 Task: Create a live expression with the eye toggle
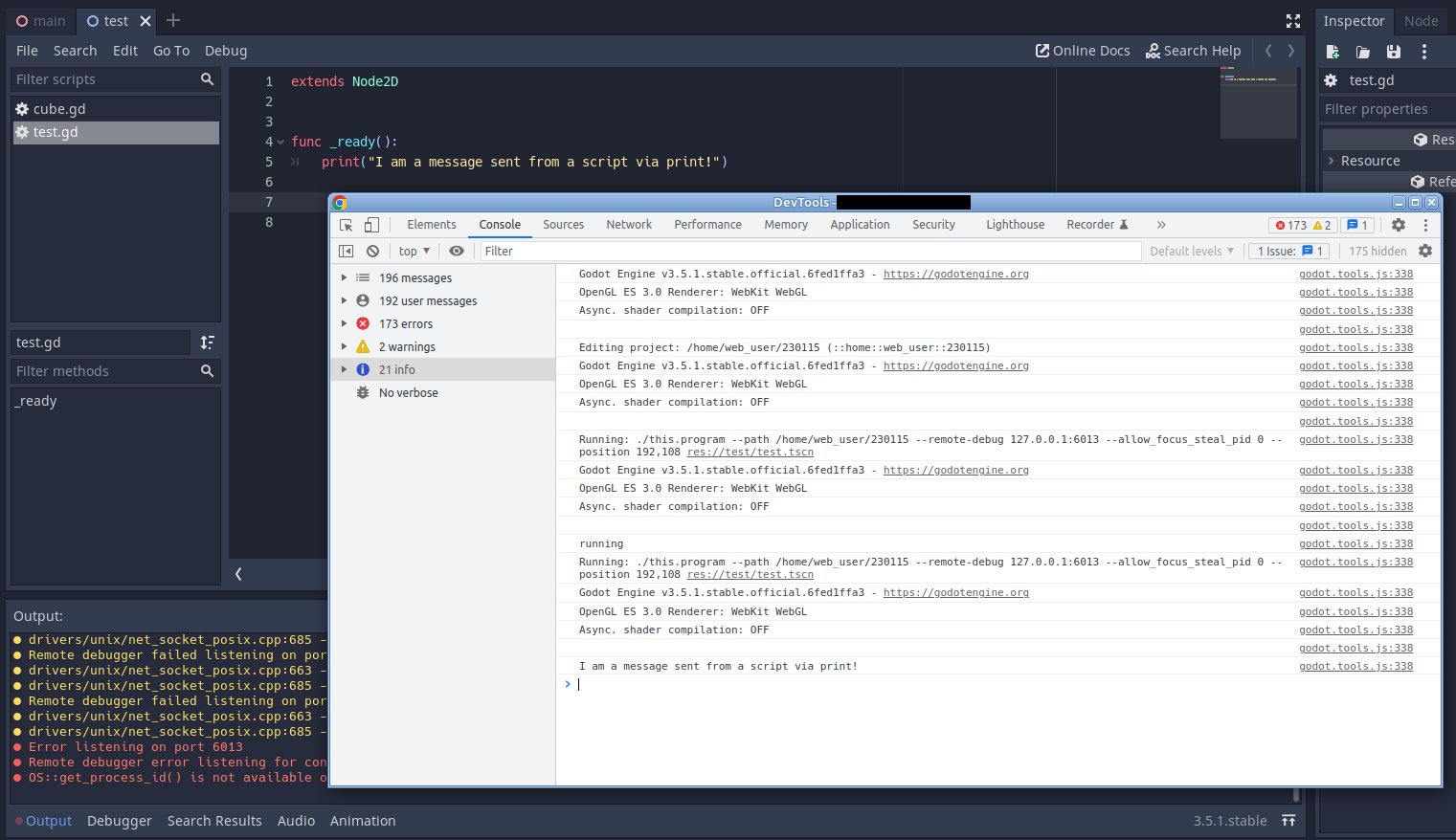457,251
